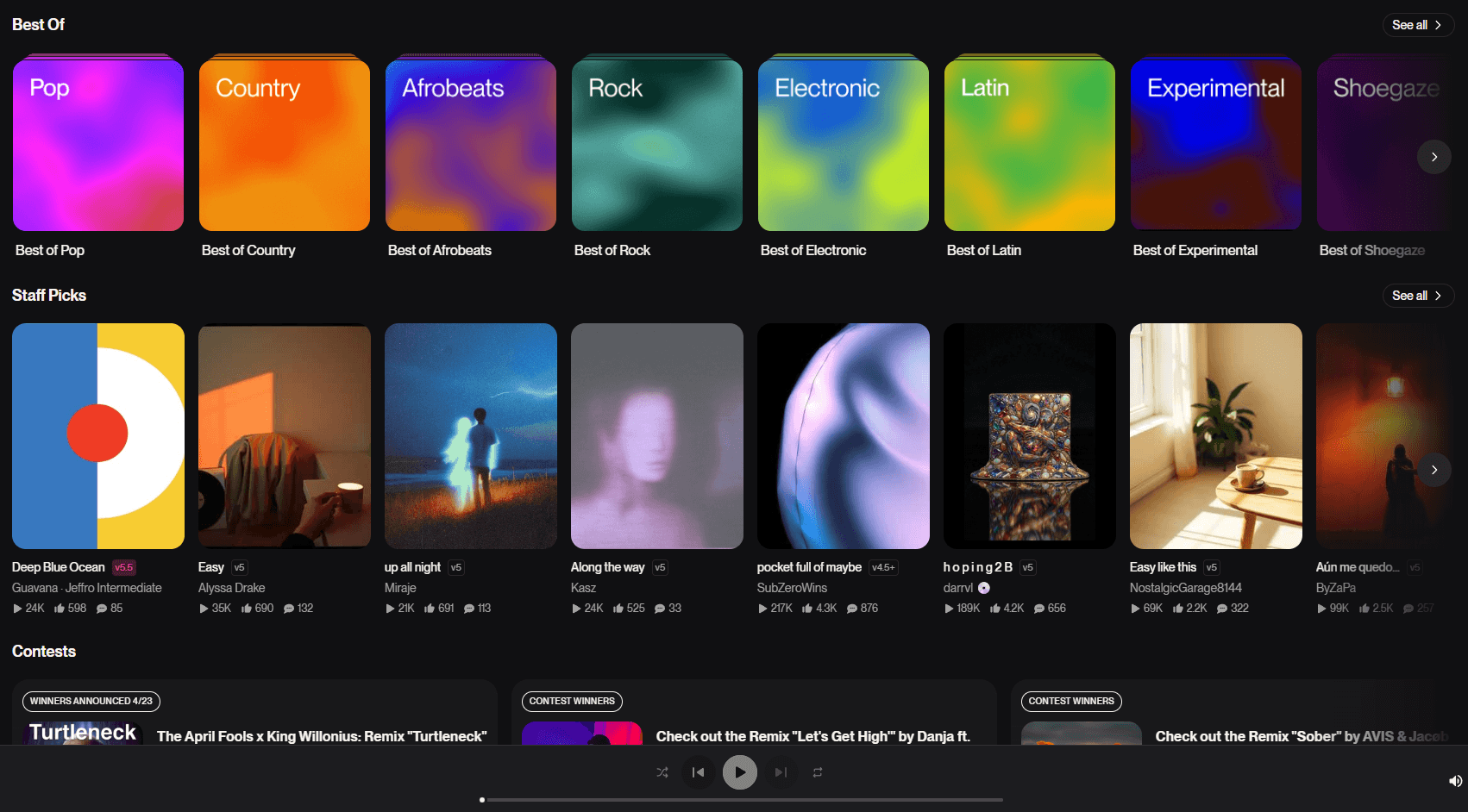
Task: Toggle shuffle in the player bar
Action: click(x=662, y=772)
